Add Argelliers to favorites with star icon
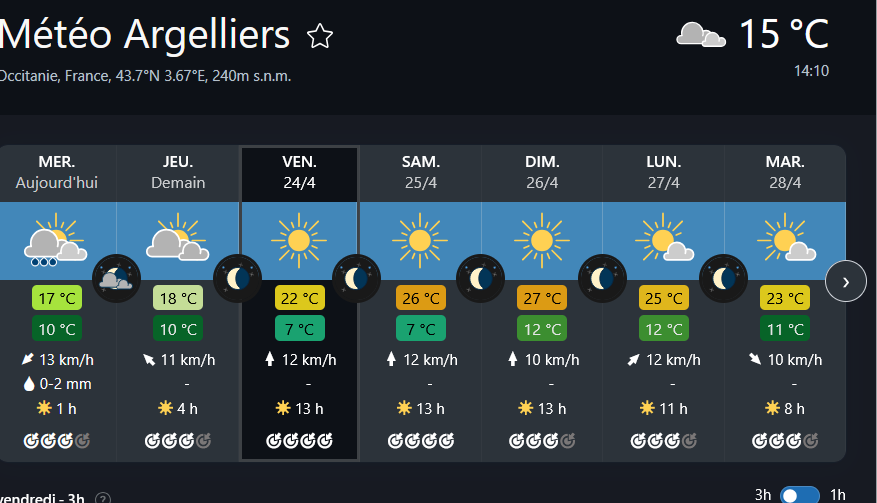The height and width of the screenshot is (503, 877). [x=320, y=37]
